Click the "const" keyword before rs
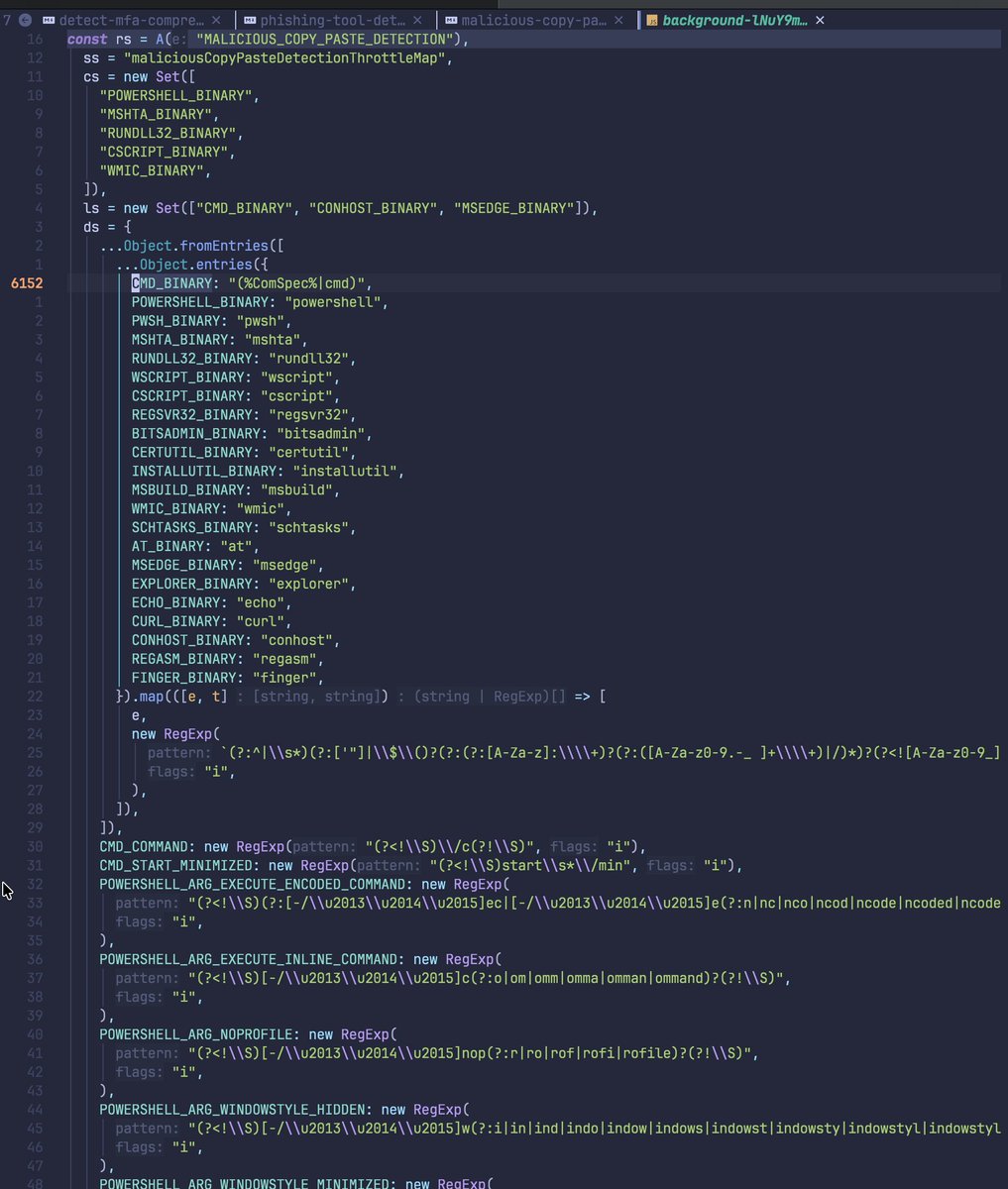Viewport: 1008px width, 1189px height. [x=87, y=39]
